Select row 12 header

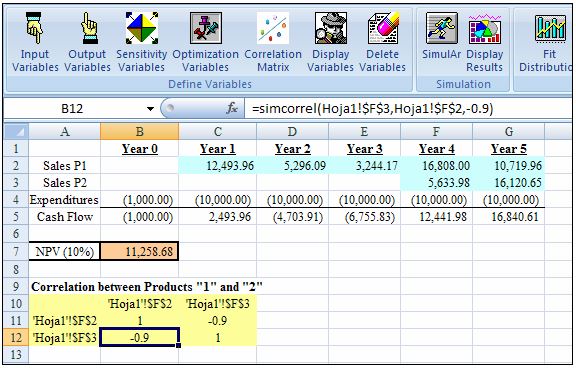click(16, 337)
